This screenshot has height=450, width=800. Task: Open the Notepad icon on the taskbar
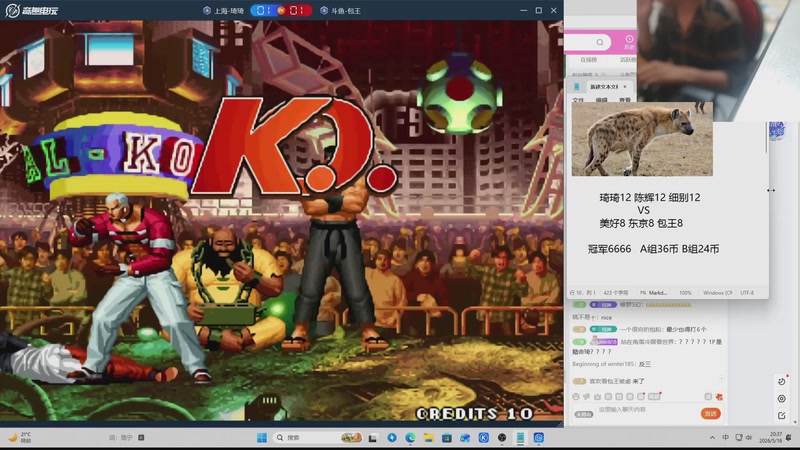coord(520,438)
